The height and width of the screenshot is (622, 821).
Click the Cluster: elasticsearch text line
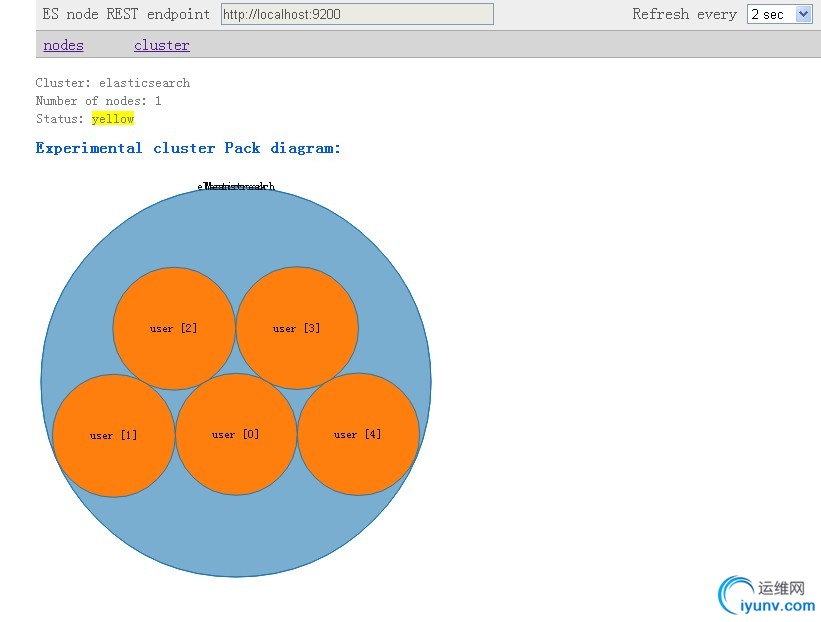[113, 83]
